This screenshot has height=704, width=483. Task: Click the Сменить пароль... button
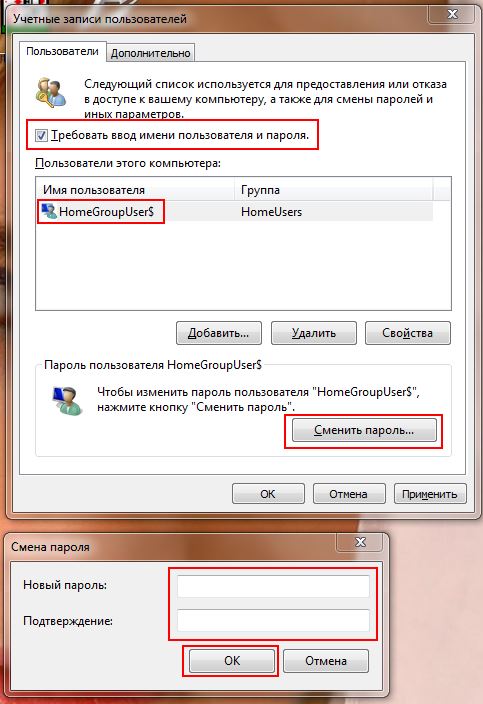[x=364, y=430]
